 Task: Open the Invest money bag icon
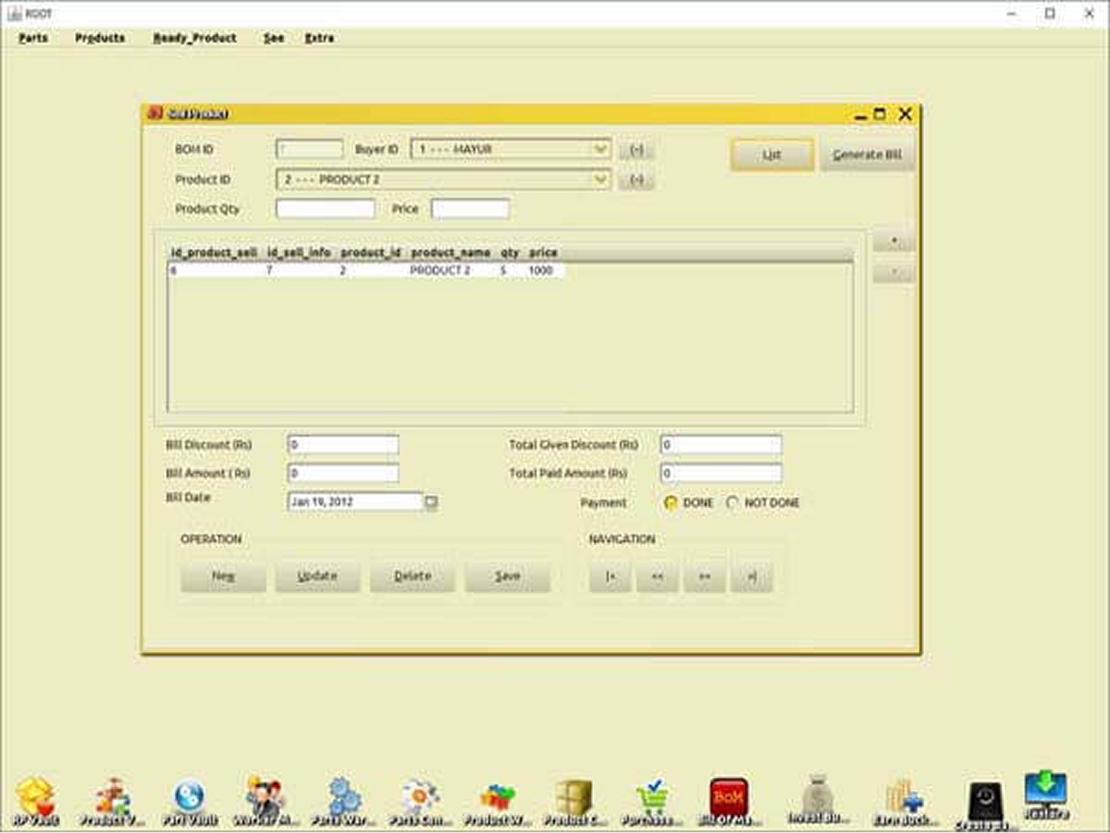tap(818, 800)
